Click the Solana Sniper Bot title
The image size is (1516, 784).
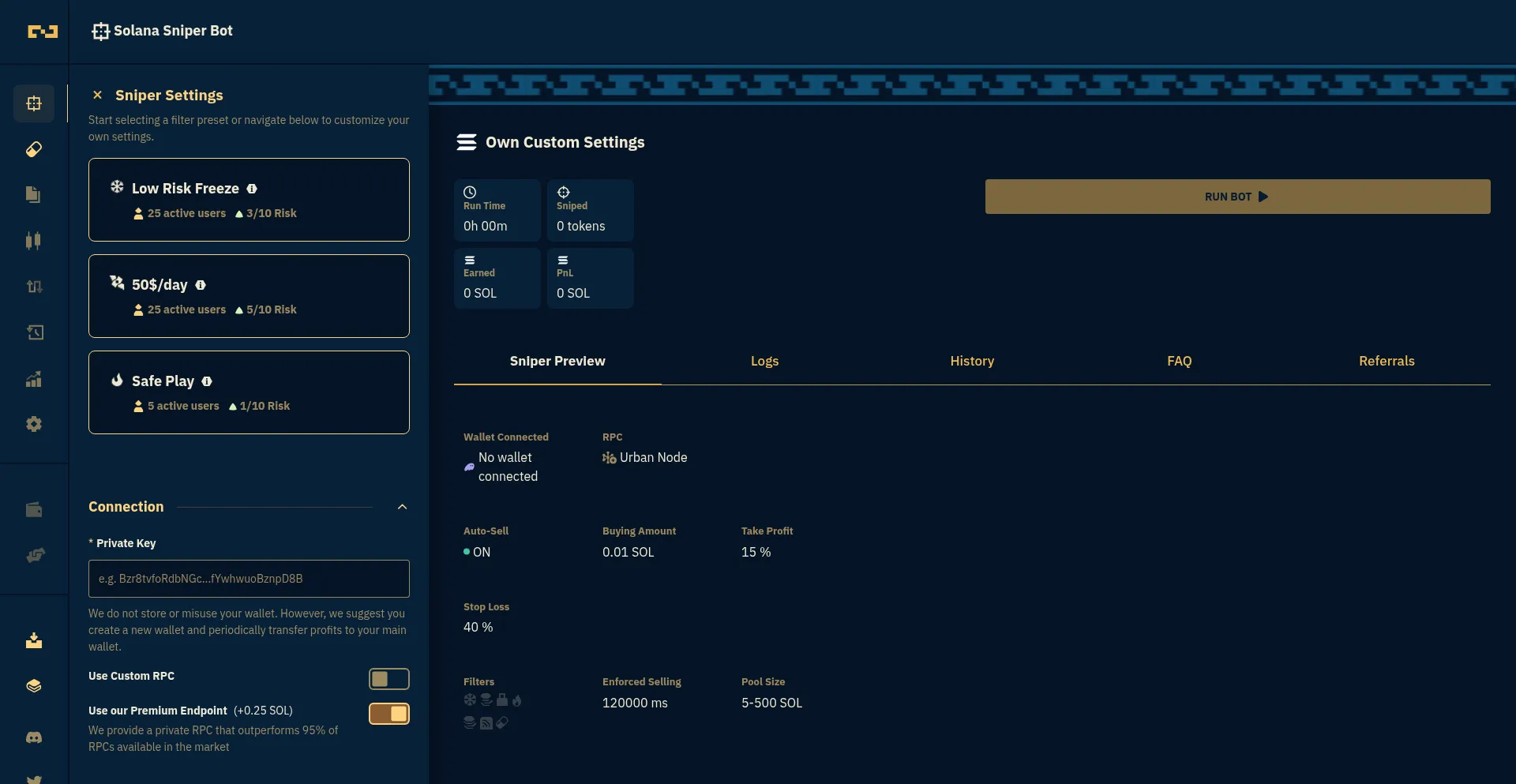click(173, 31)
